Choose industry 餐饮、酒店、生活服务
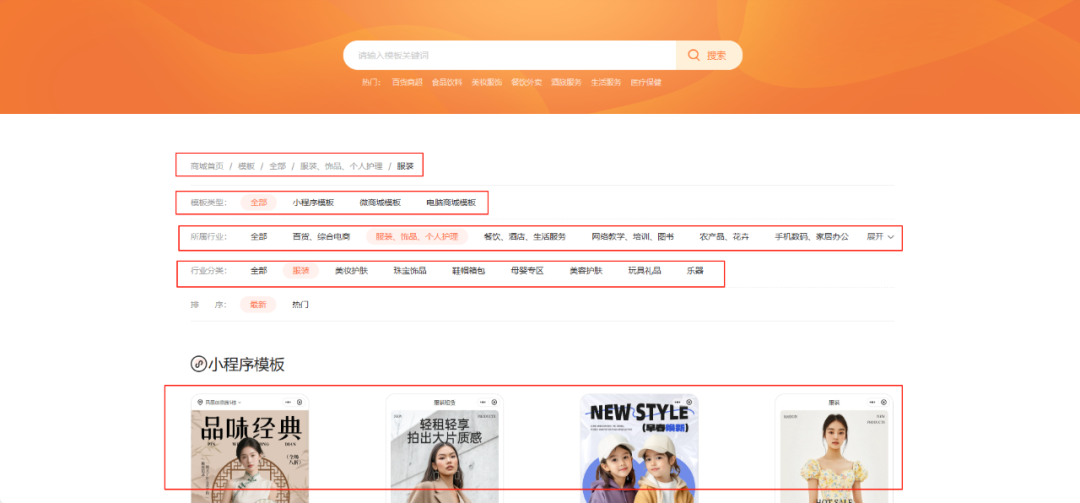 [525, 236]
